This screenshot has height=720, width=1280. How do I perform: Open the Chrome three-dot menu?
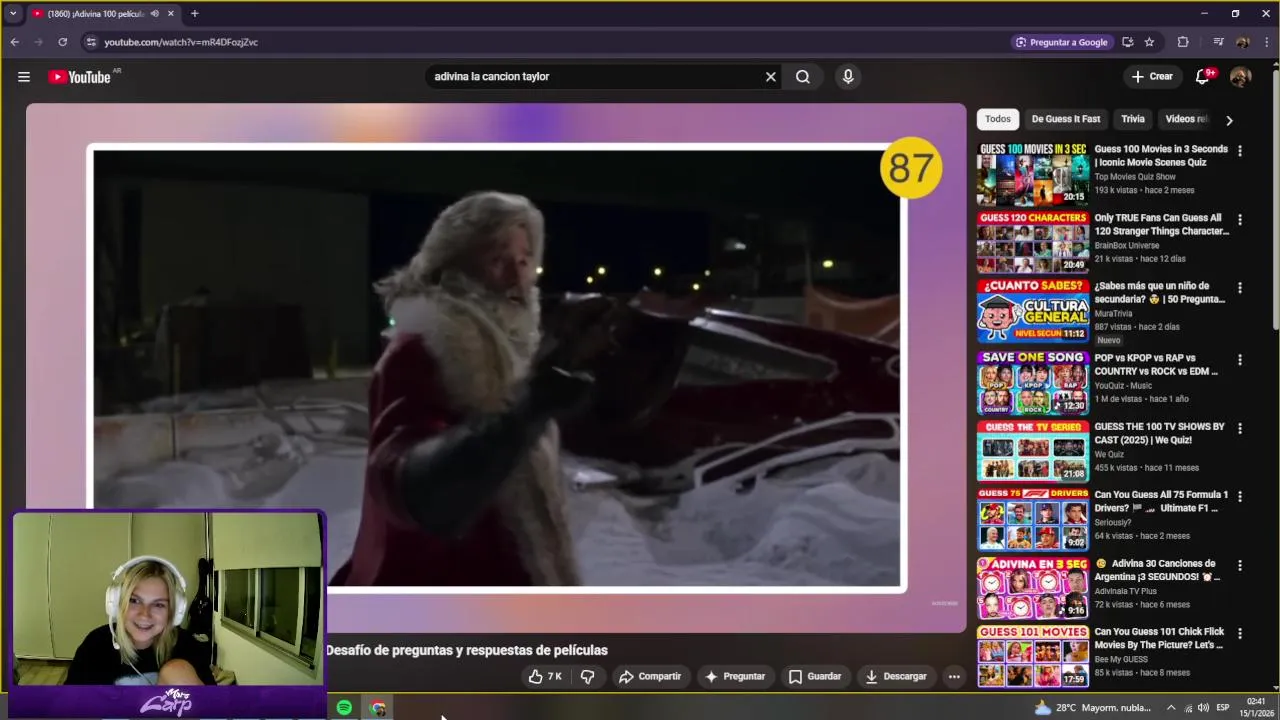(1267, 42)
